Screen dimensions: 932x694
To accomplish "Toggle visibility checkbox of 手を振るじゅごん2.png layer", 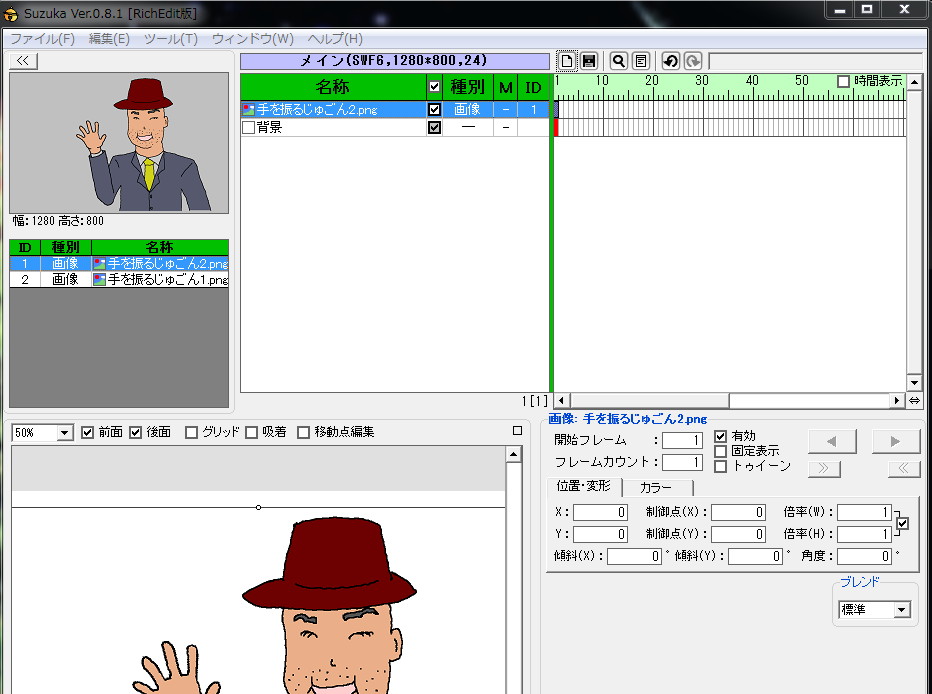I will 434,109.
